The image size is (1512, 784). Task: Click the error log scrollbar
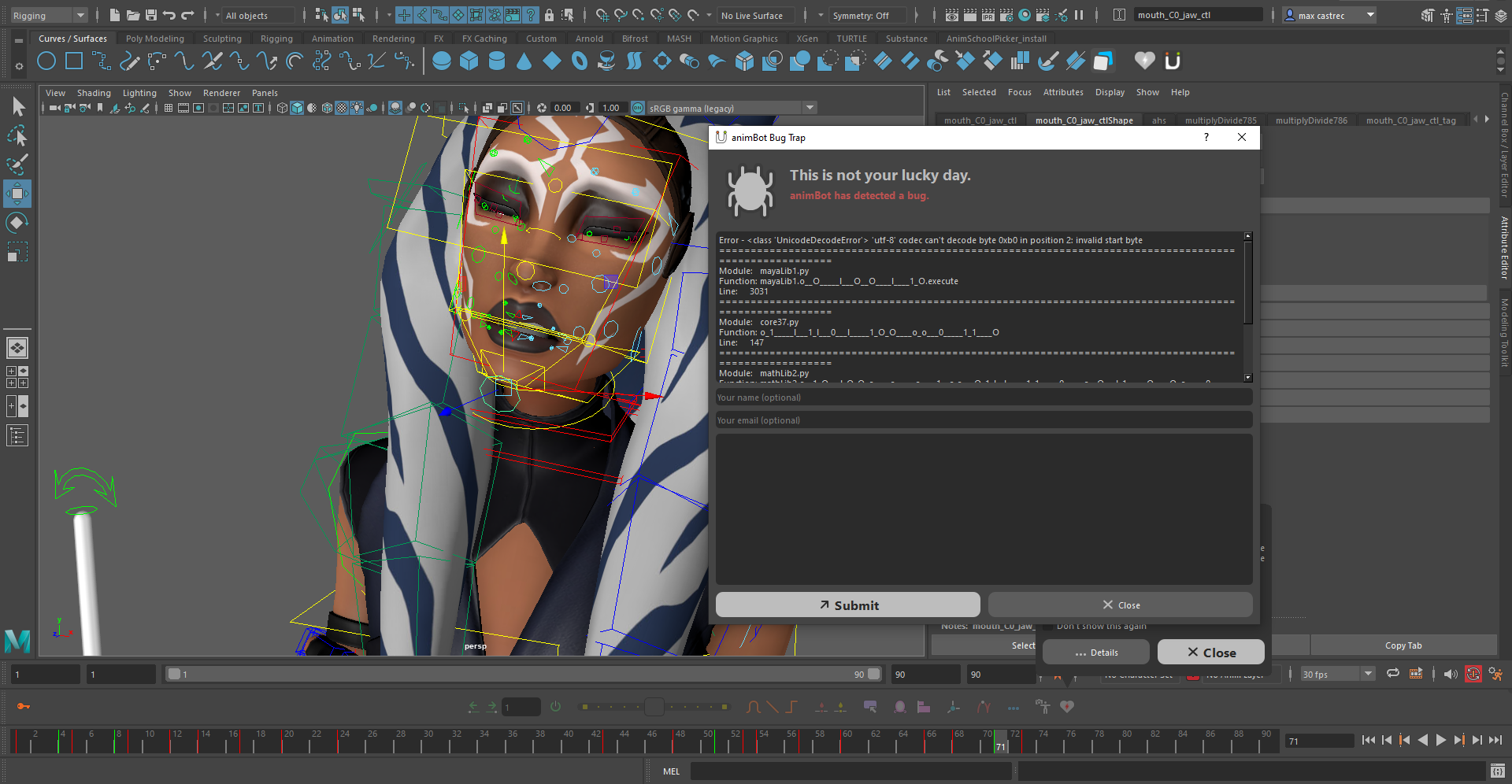coord(1248,283)
